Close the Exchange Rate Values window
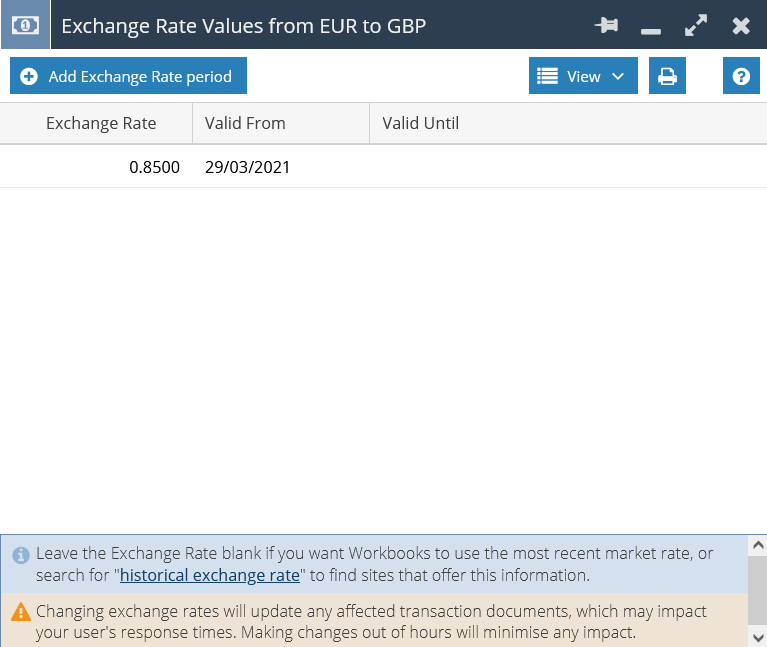 741,26
